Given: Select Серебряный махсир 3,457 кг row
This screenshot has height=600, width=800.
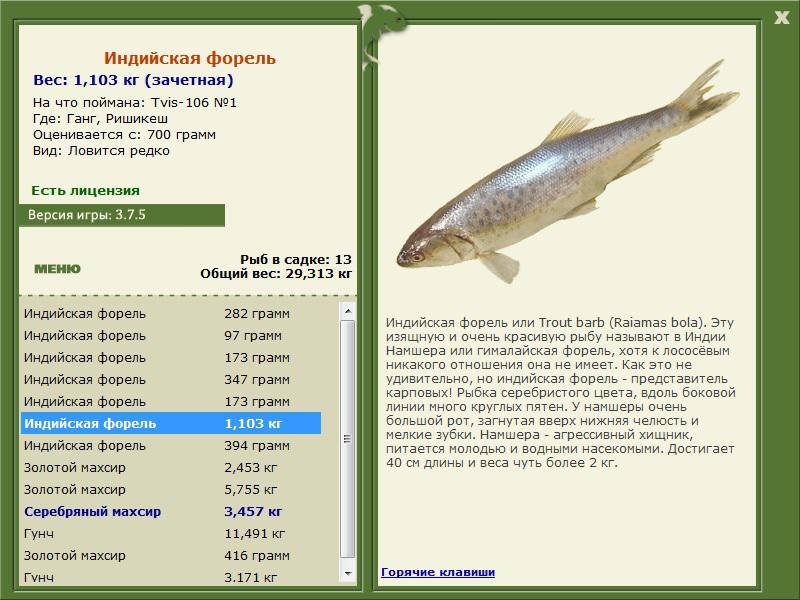Looking at the screenshot, I should pyautogui.click(x=171, y=511).
